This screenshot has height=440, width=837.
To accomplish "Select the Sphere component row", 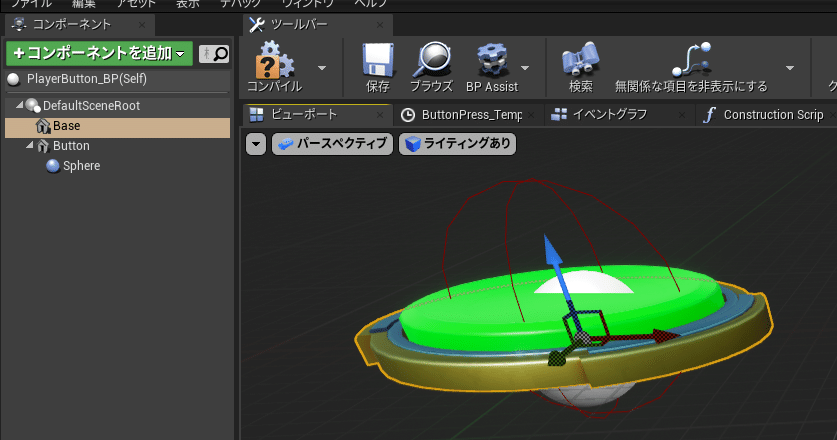I will click(117, 166).
